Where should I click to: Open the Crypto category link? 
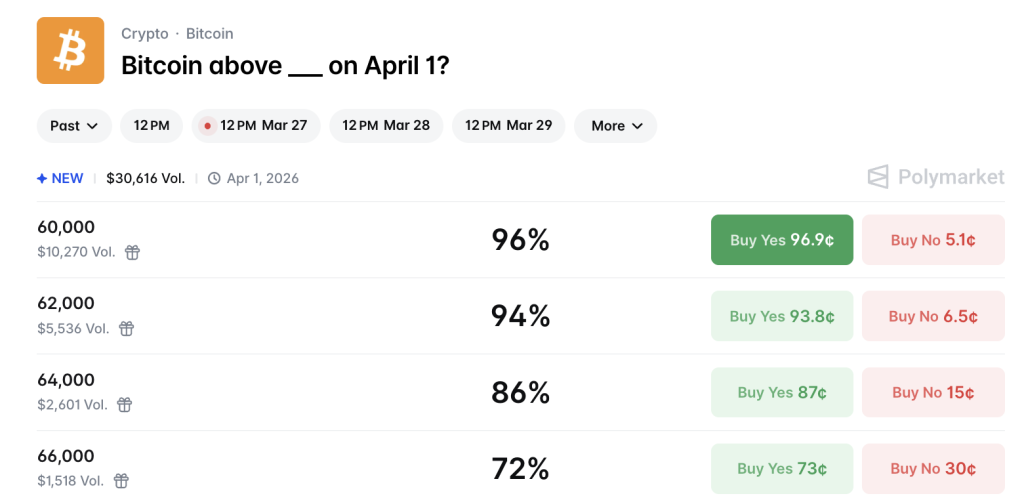(x=144, y=34)
